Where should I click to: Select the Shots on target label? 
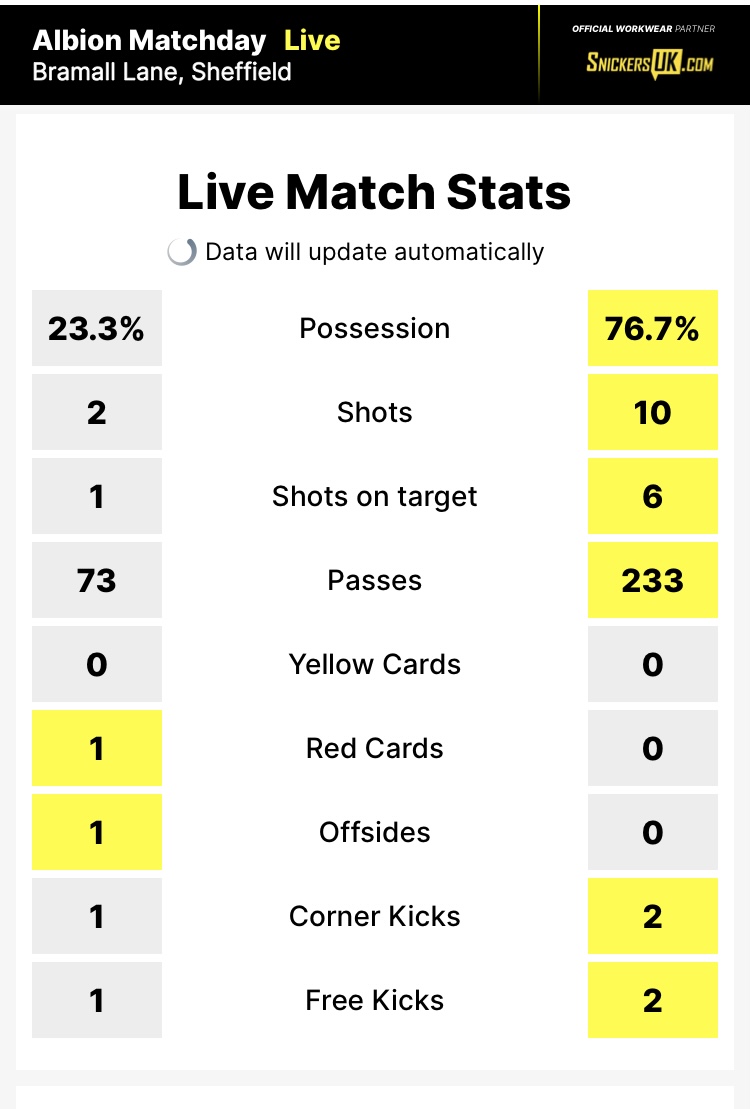[x=374, y=497]
